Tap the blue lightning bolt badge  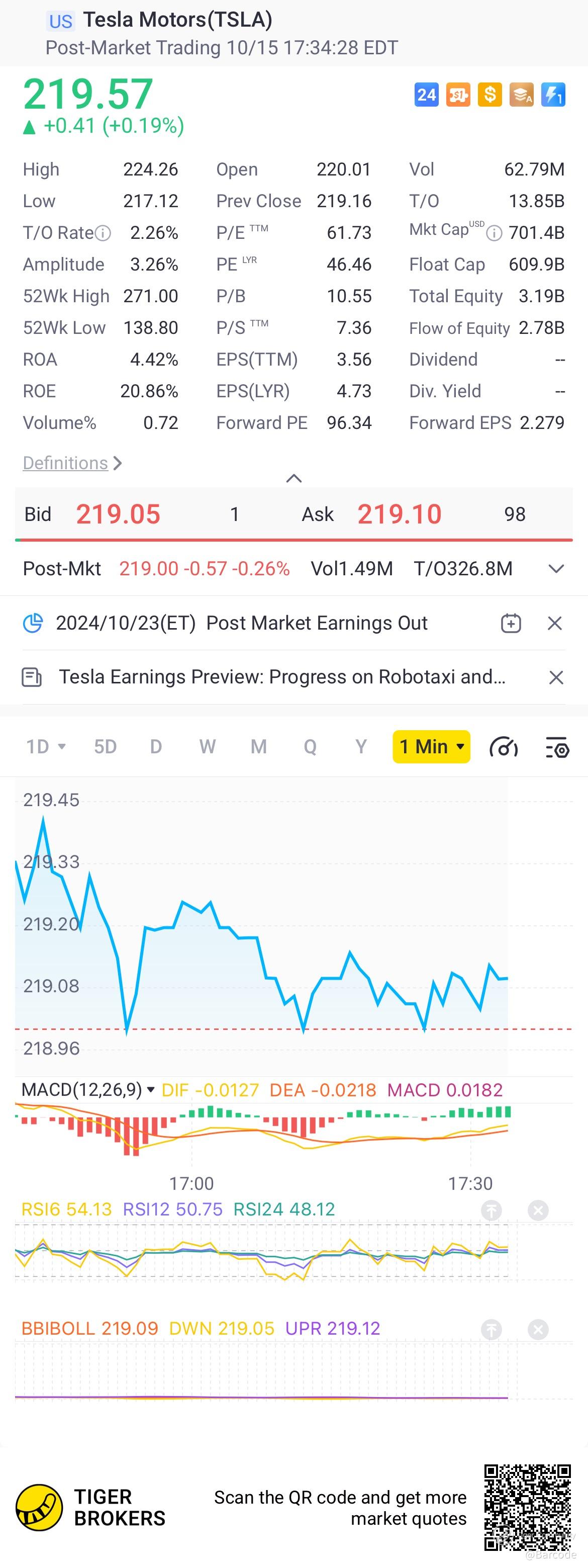(x=553, y=95)
